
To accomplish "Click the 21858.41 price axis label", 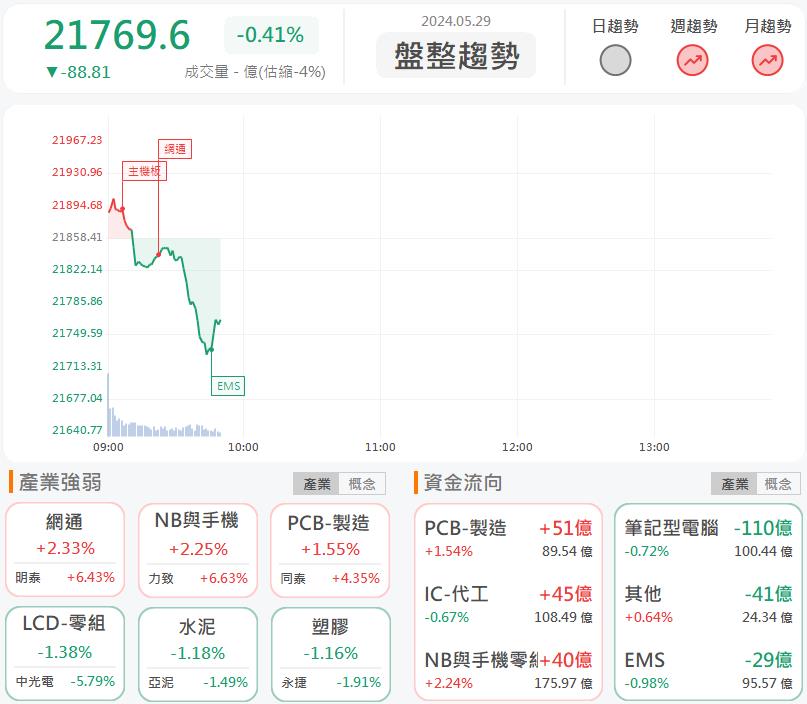I will 77,237.
